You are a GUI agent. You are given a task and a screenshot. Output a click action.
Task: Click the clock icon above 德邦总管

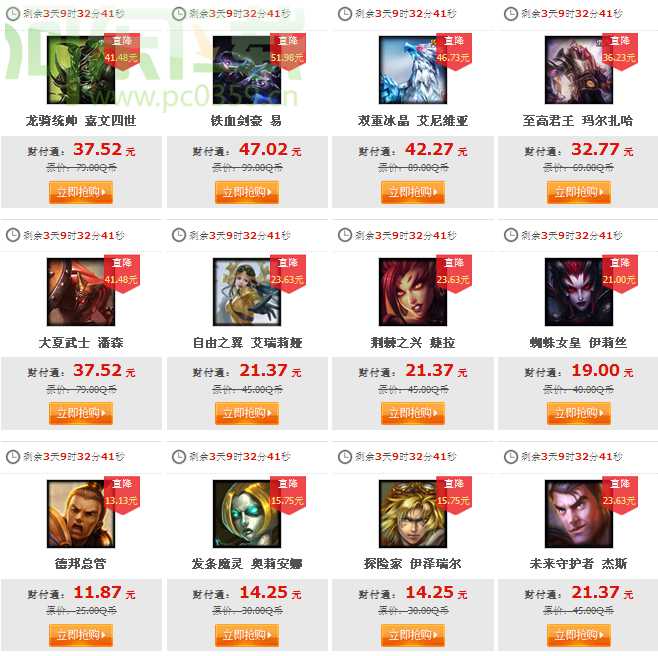coord(13,457)
